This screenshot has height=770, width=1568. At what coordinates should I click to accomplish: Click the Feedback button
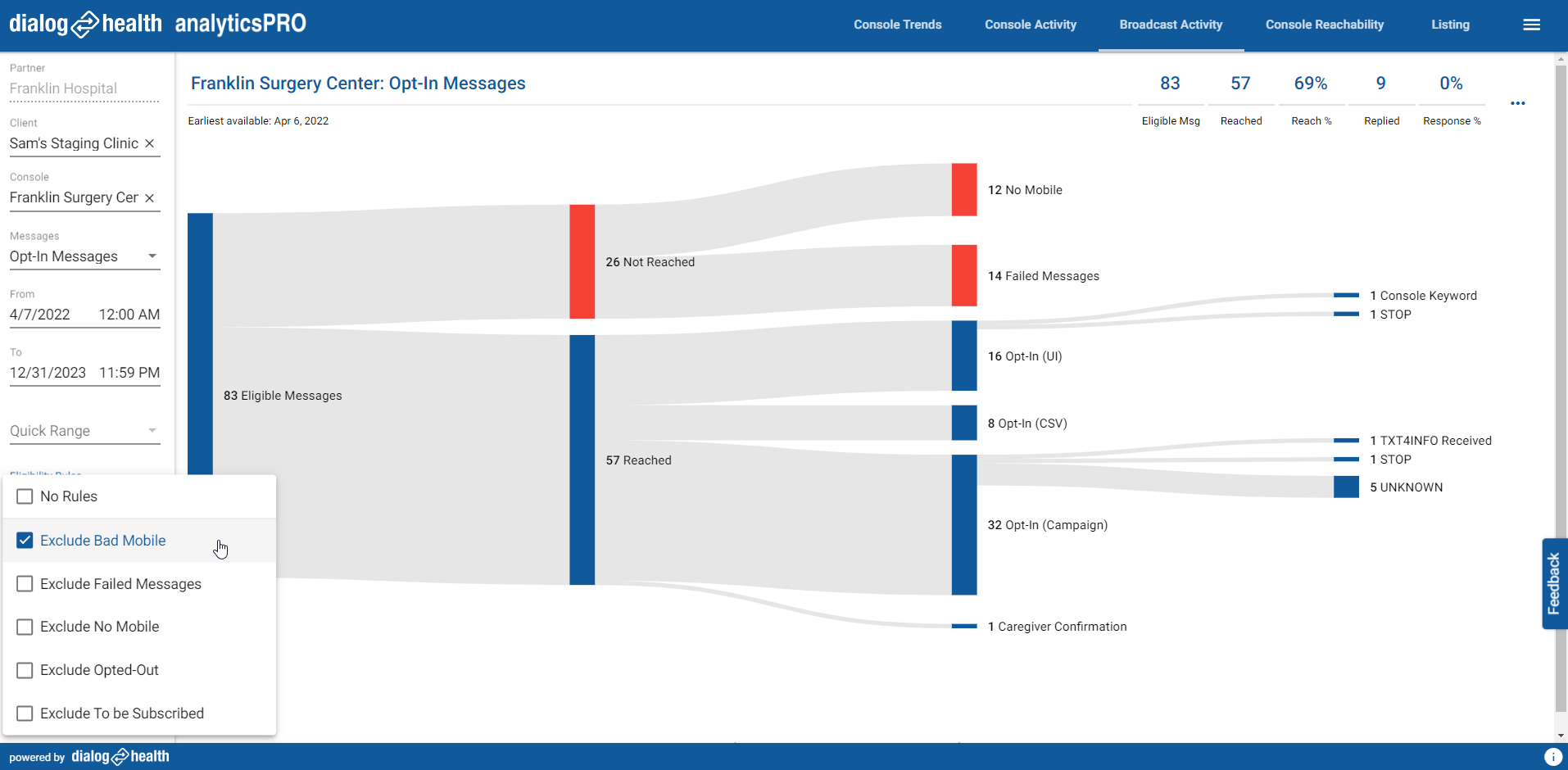point(1554,583)
